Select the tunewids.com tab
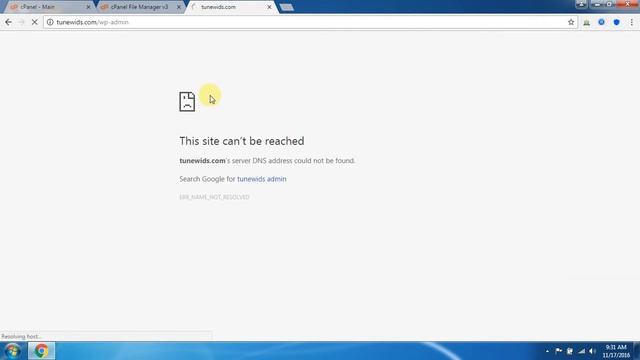Image resolution: width=640 pixels, height=360 pixels. click(x=231, y=7)
